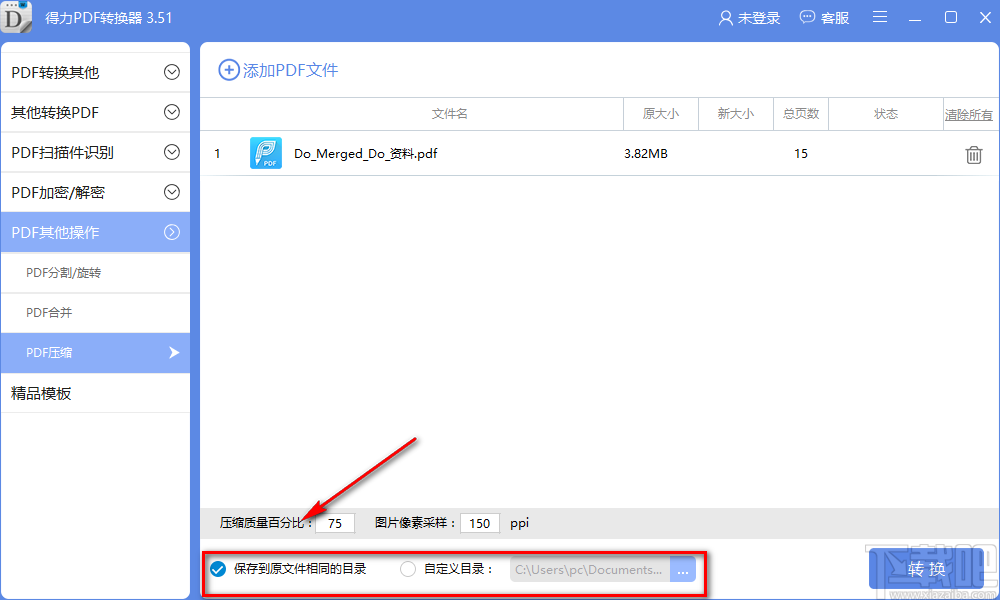The width and height of the screenshot is (1000, 600).
Task: Click the app logo icon in title bar
Action: pos(16,17)
